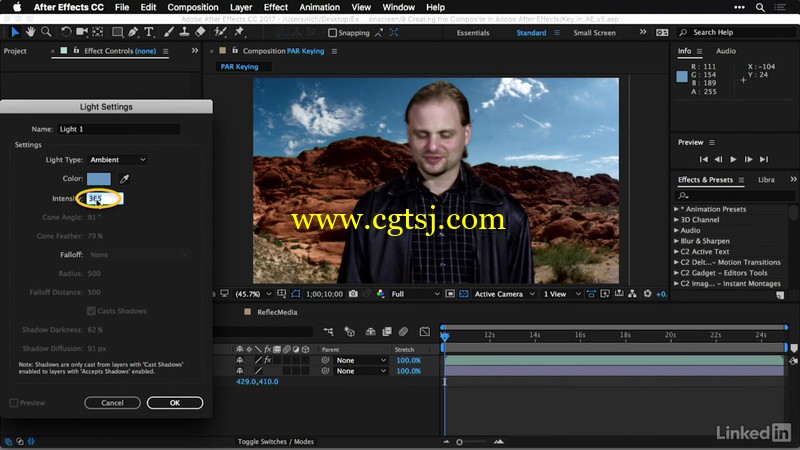Expand the 3D Channel effects category
800x450 pixels.
676,220
